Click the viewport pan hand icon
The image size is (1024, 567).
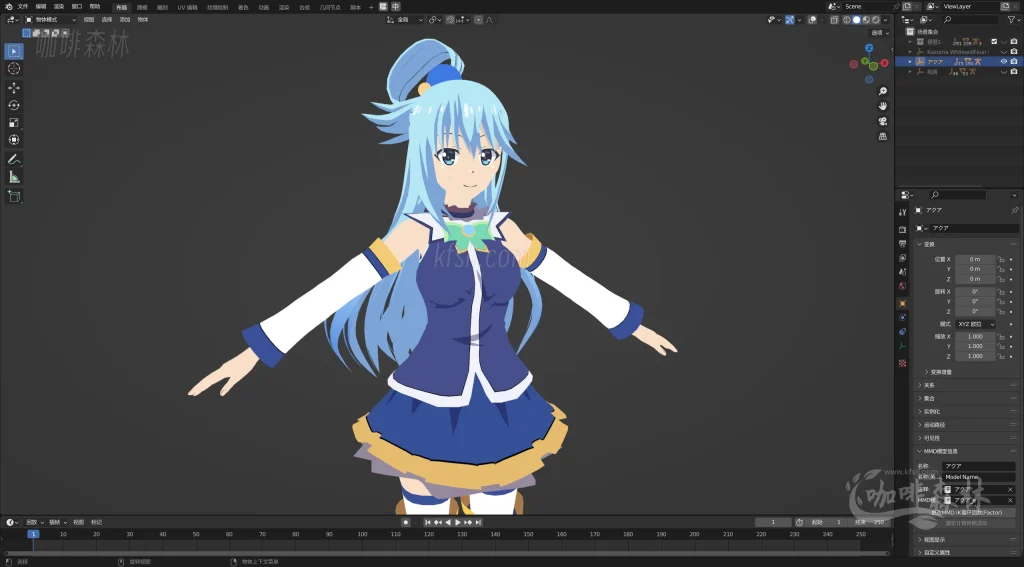[882, 106]
